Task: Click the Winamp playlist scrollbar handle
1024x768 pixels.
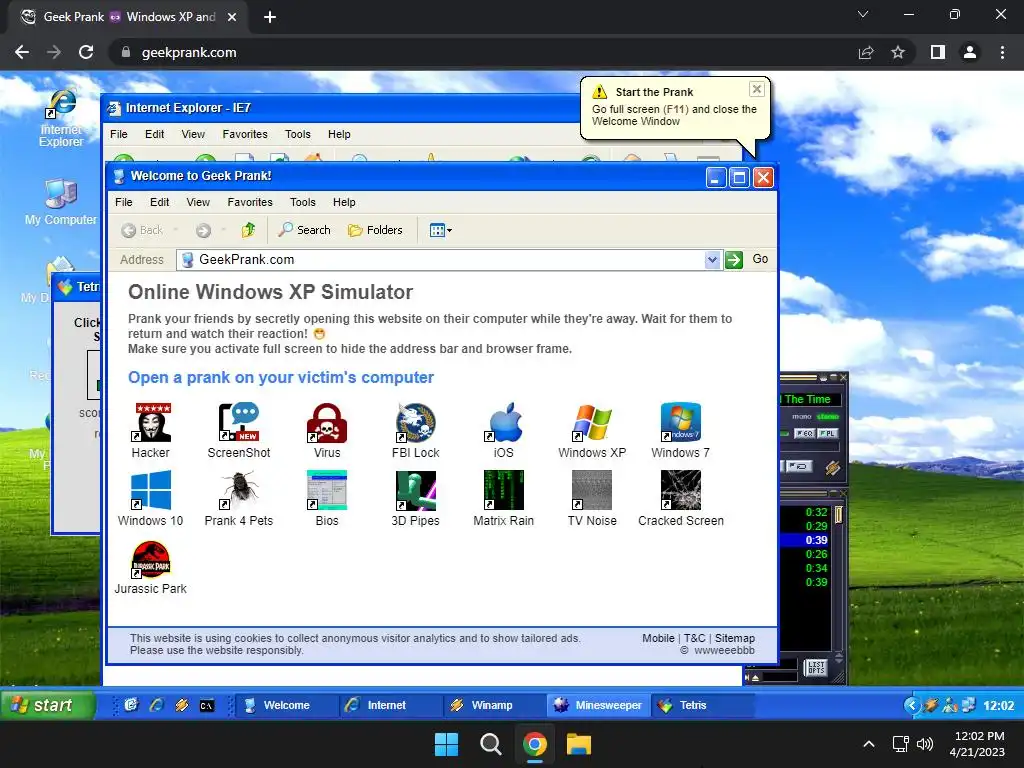Action: pos(839,514)
